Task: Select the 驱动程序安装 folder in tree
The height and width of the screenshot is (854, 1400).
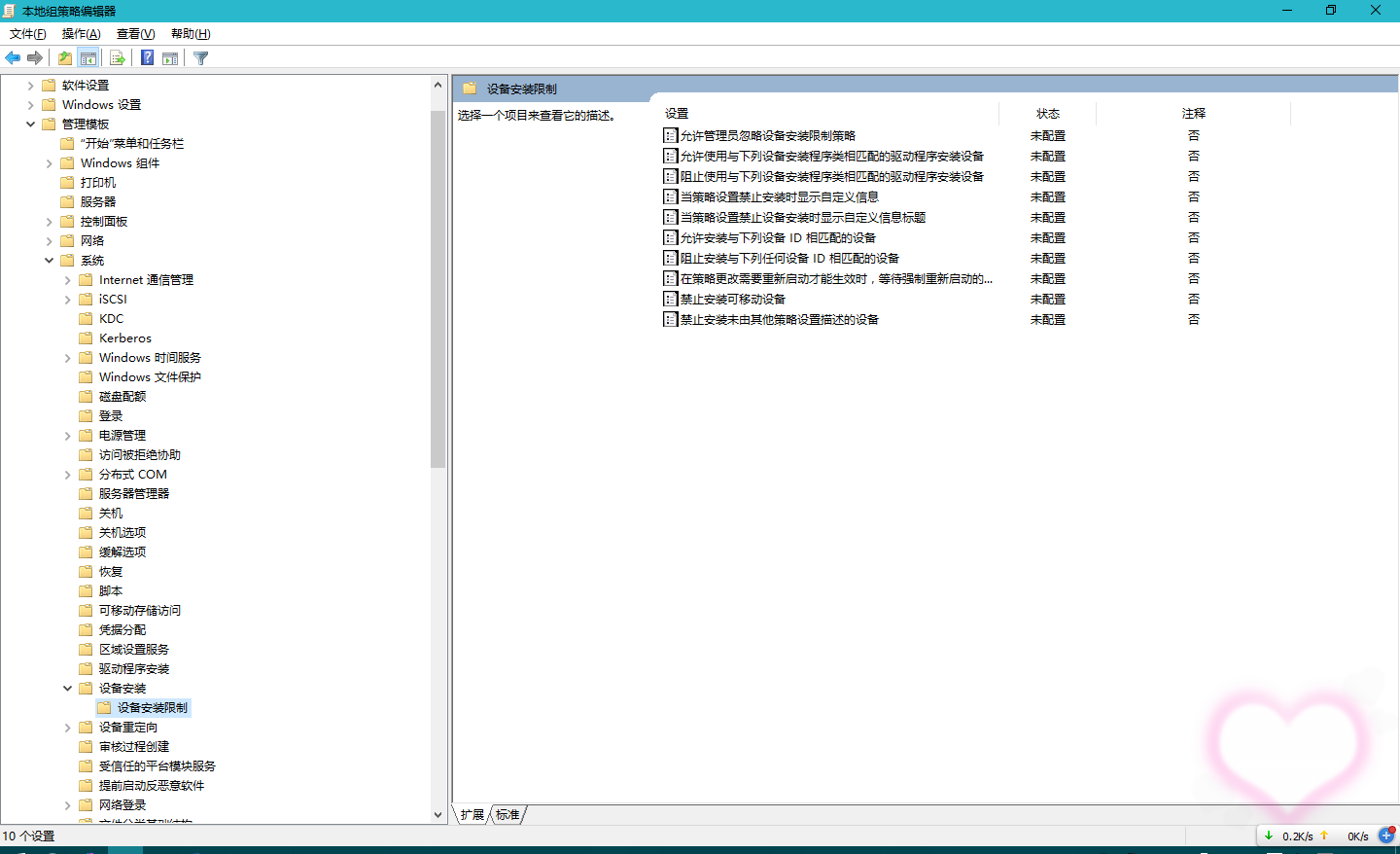Action: click(133, 669)
